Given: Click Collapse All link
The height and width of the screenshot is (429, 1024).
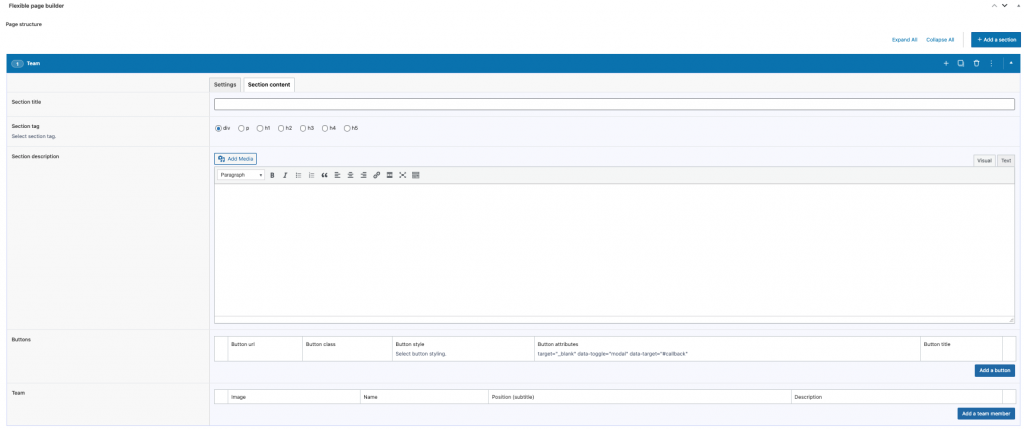Looking at the screenshot, I should [940, 40].
